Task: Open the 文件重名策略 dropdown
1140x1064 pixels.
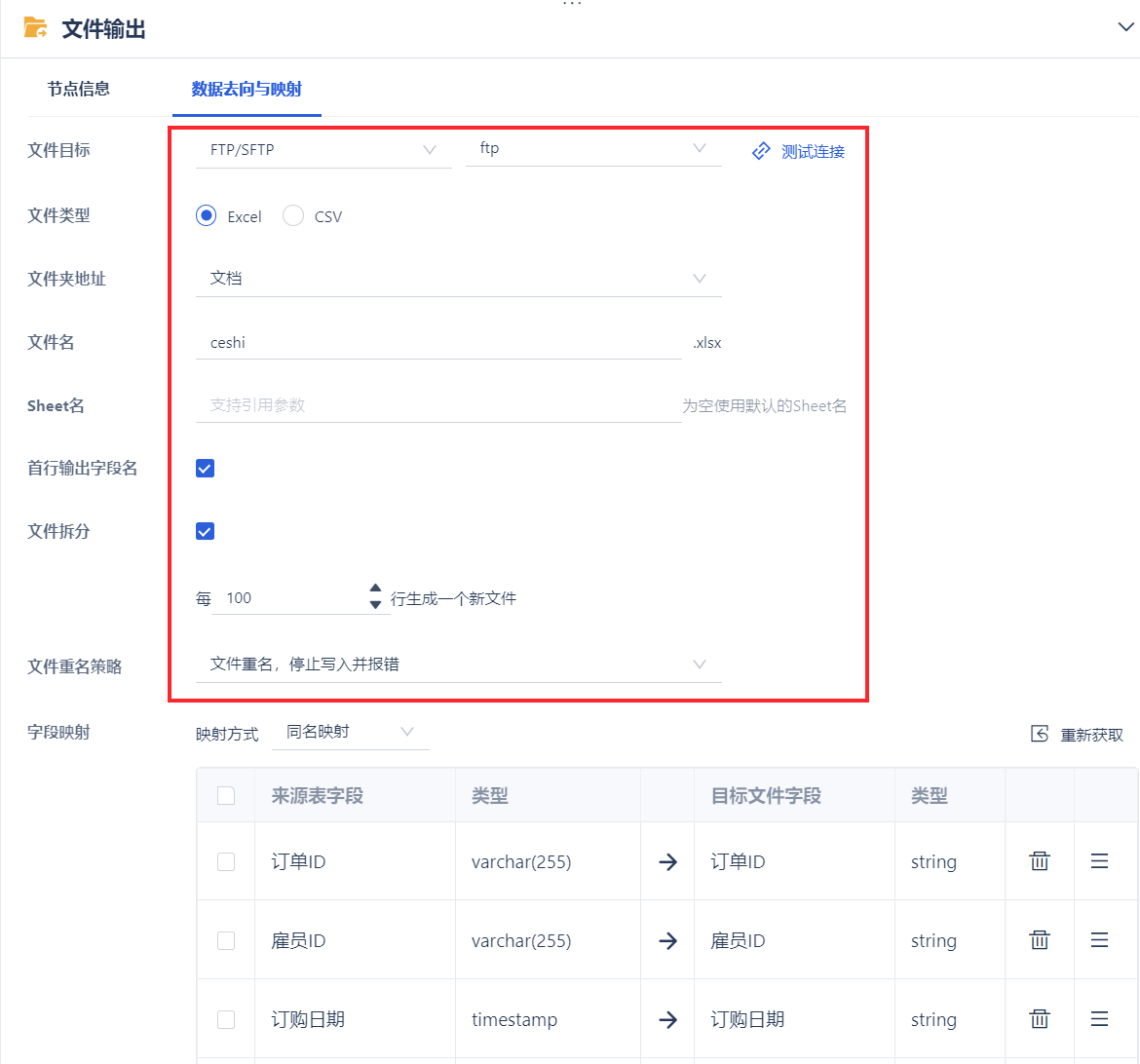Action: click(459, 664)
